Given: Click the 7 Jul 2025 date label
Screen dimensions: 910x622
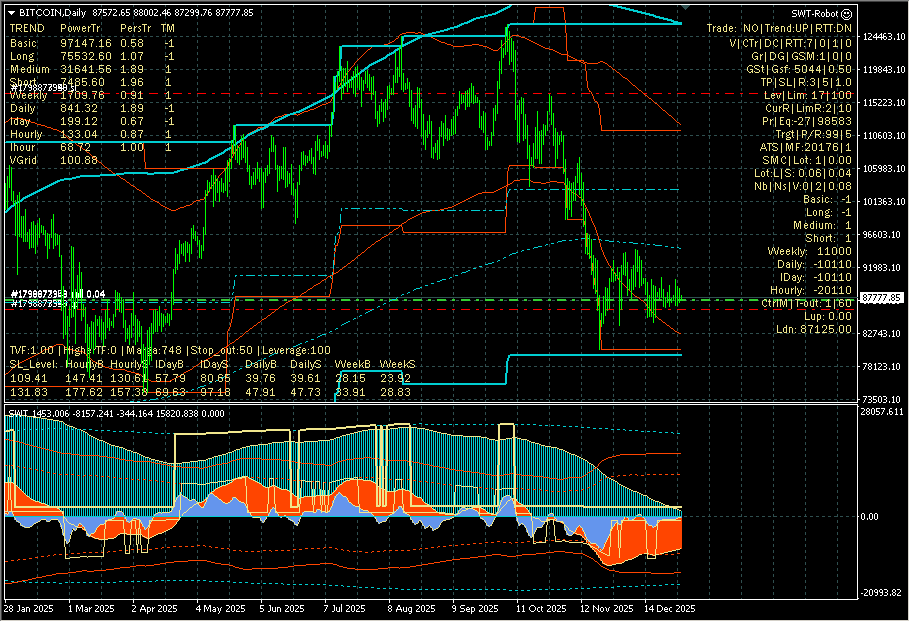Looking at the screenshot, I should (345, 609).
